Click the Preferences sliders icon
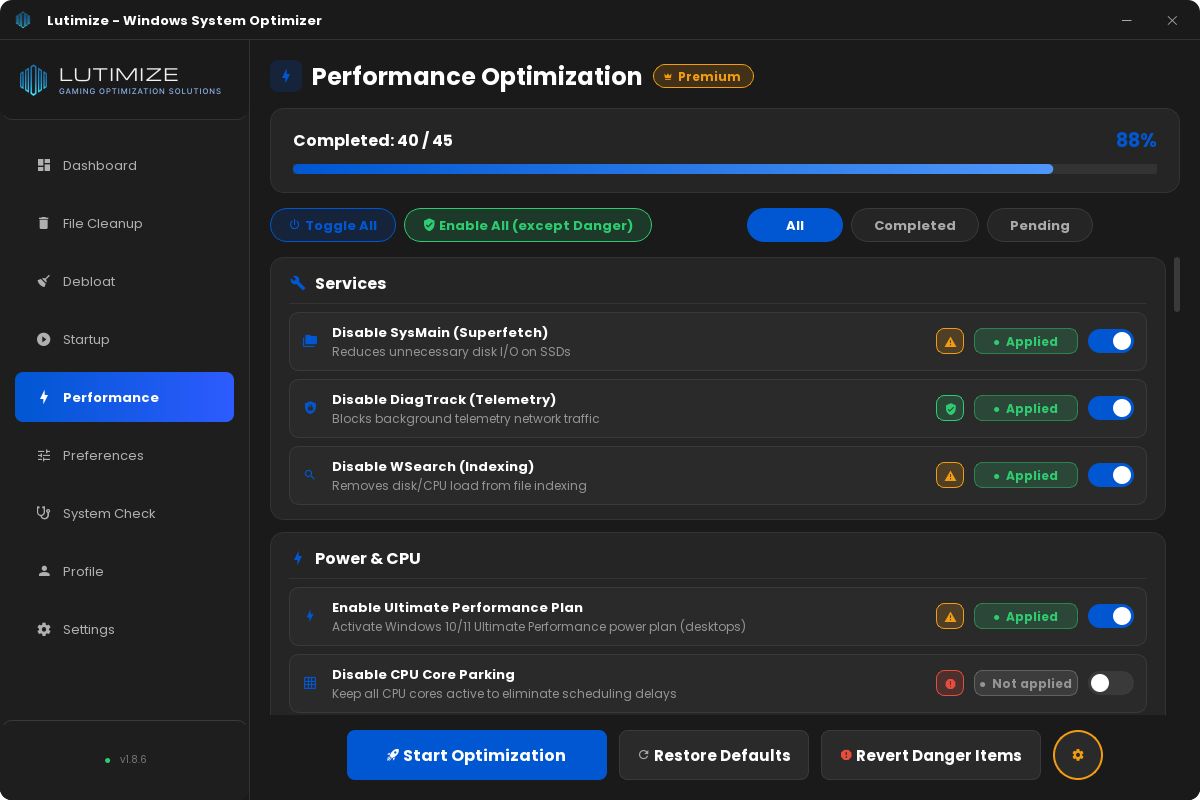The width and height of the screenshot is (1200, 800). [x=44, y=455]
